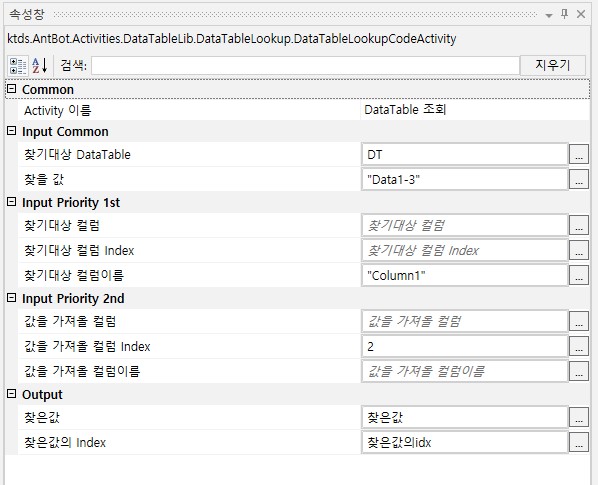The width and height of the screenshot is (598, 485).
Task: Select the 찾기대상 컬럼이름 property label
Action: pos(74,275)
